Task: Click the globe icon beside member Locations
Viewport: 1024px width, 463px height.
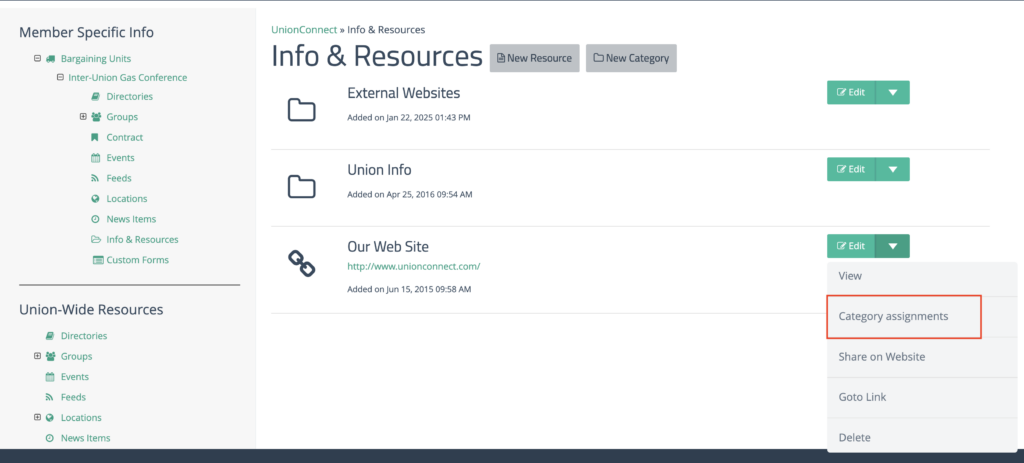Action: pos(95,199)
